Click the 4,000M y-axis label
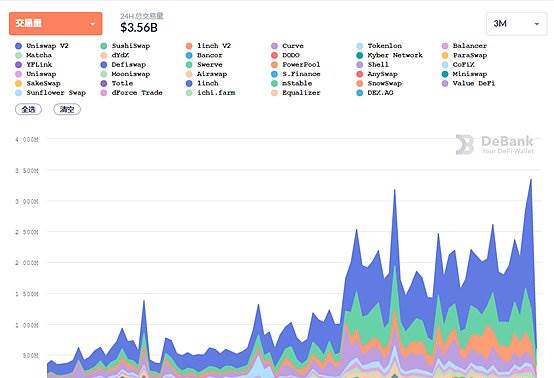Screen dimensions: 554x378 (x=26, y=140)
